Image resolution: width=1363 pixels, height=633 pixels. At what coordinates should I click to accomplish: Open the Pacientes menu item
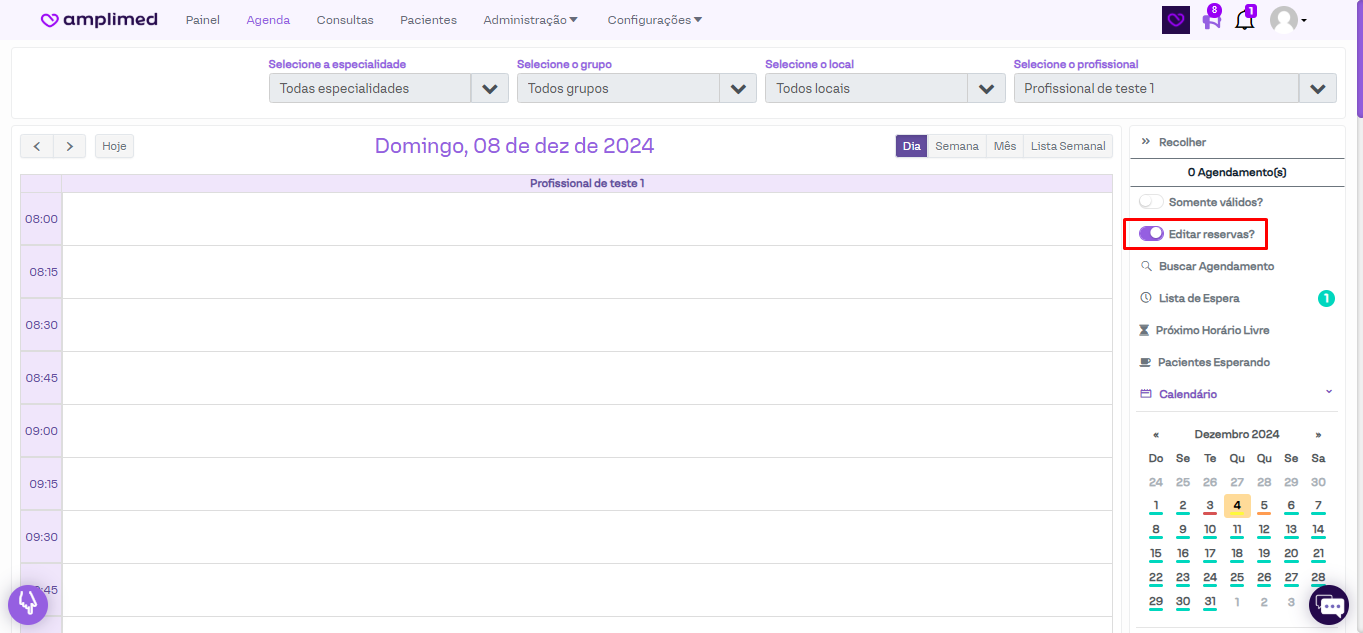[x=428, y=20]
